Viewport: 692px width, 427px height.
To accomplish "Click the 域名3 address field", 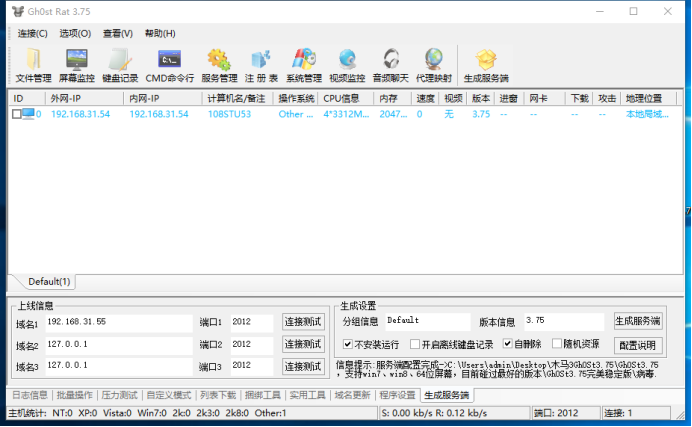I will coord(119,366).
